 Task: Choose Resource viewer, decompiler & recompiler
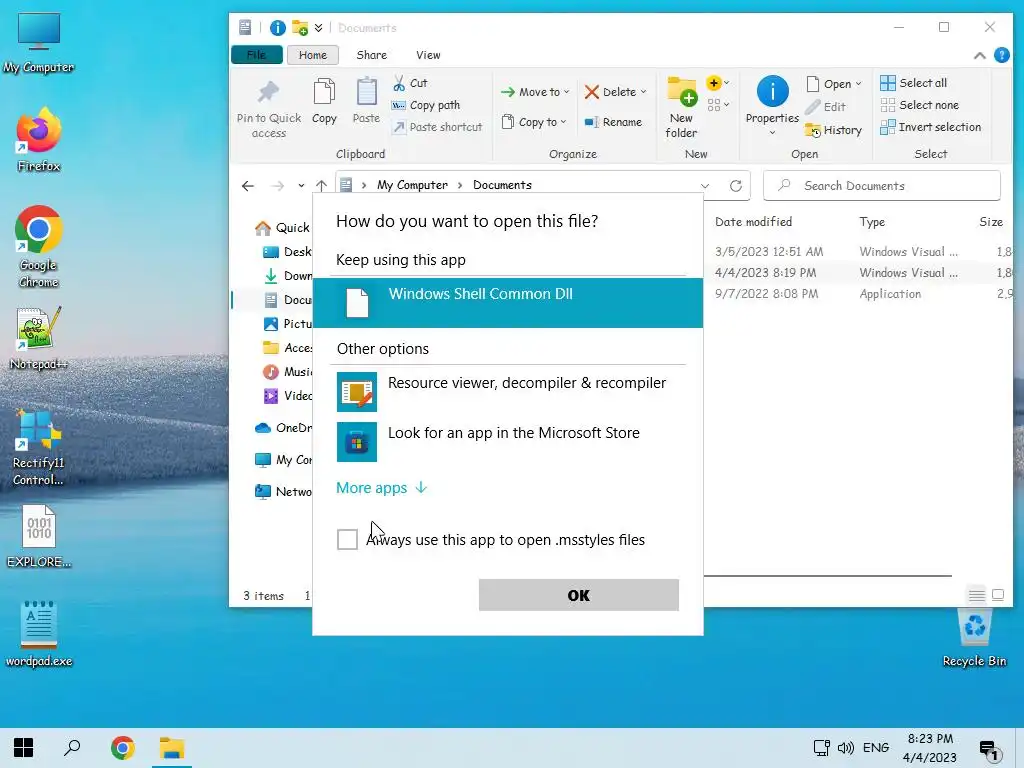point(507,391)
